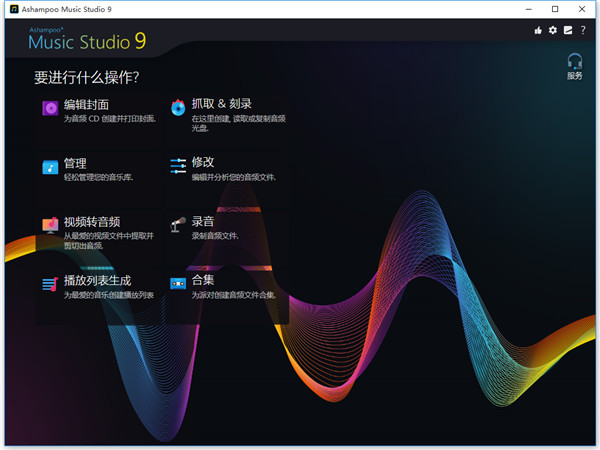Open the 管理 title
This screenshot has height=450, width=600.
click(x=75, y=163)
